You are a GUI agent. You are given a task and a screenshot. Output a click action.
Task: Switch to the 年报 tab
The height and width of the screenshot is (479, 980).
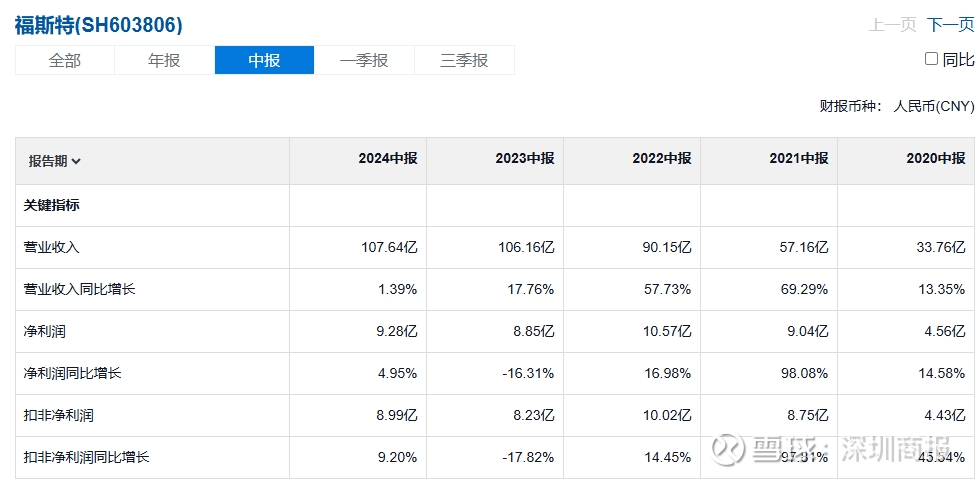(164, 60)
